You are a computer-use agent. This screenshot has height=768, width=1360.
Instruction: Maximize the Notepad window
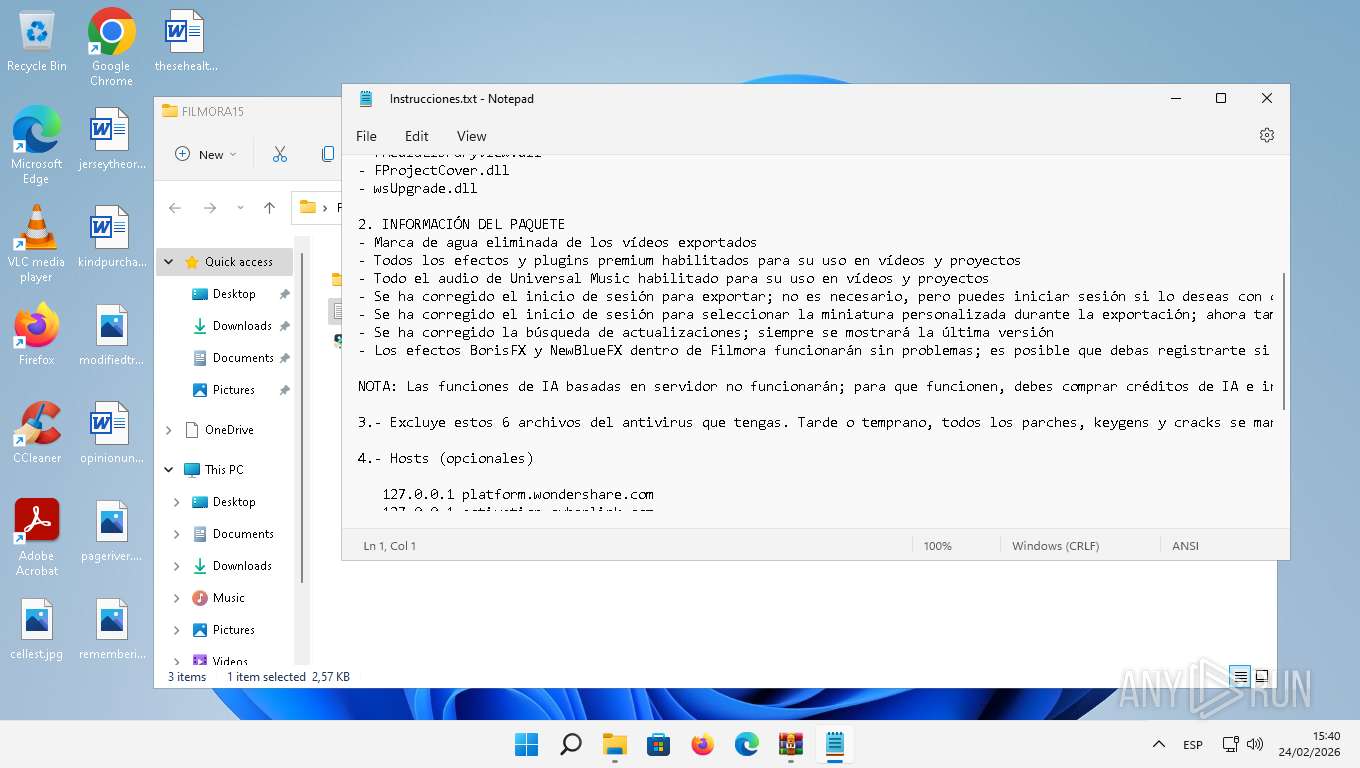click(1221, 98)
